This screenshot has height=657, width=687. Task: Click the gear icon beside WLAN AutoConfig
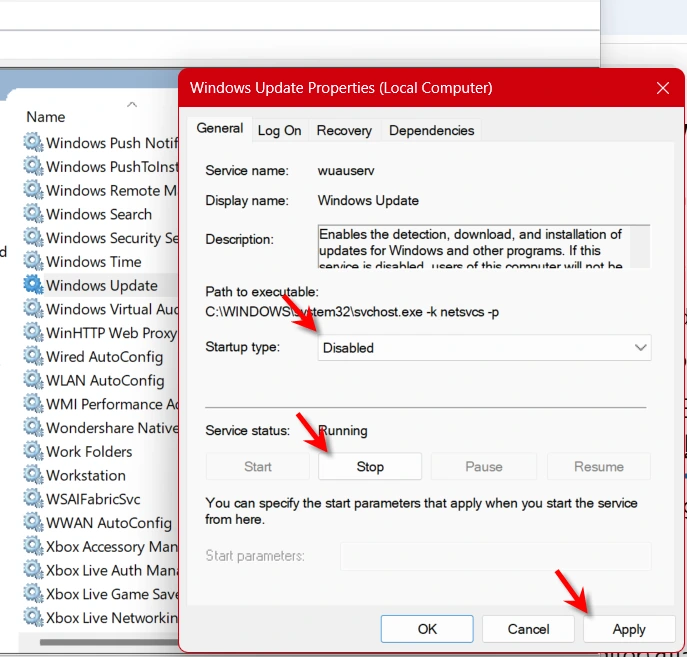33,379
